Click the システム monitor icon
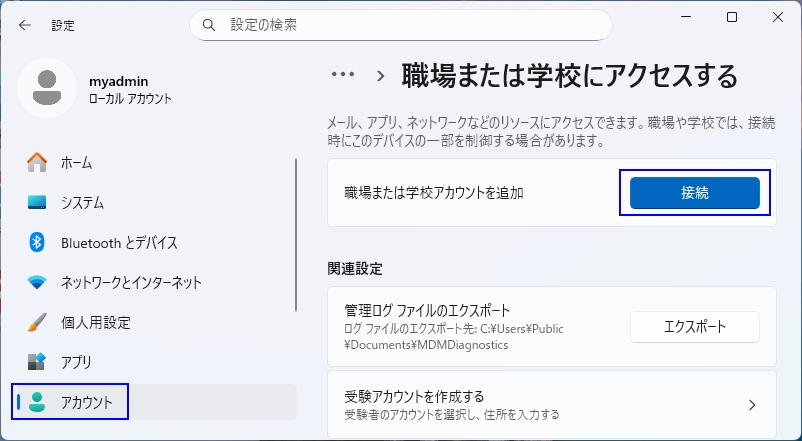The height and width of the screenshot is (441, 802). pos(37,202)
